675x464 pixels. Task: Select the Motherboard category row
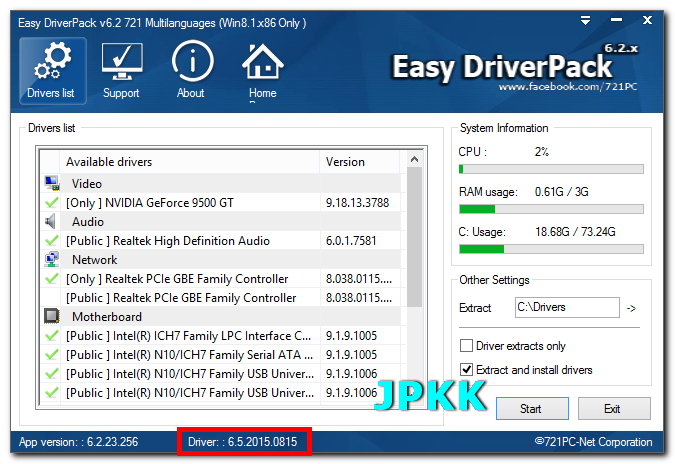pyautogui.click(x=222, y=316)
